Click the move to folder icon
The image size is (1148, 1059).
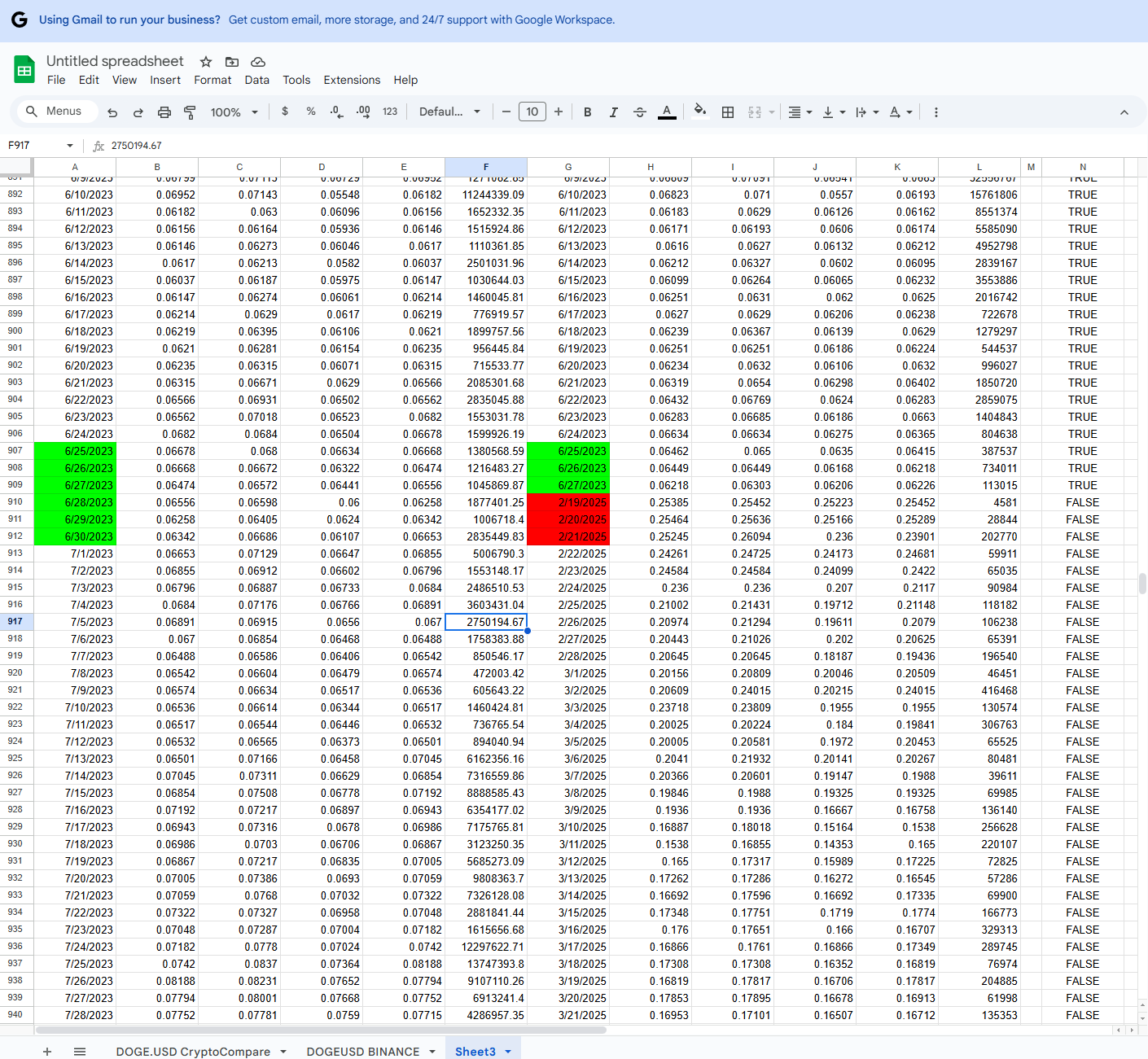[232, 62]
